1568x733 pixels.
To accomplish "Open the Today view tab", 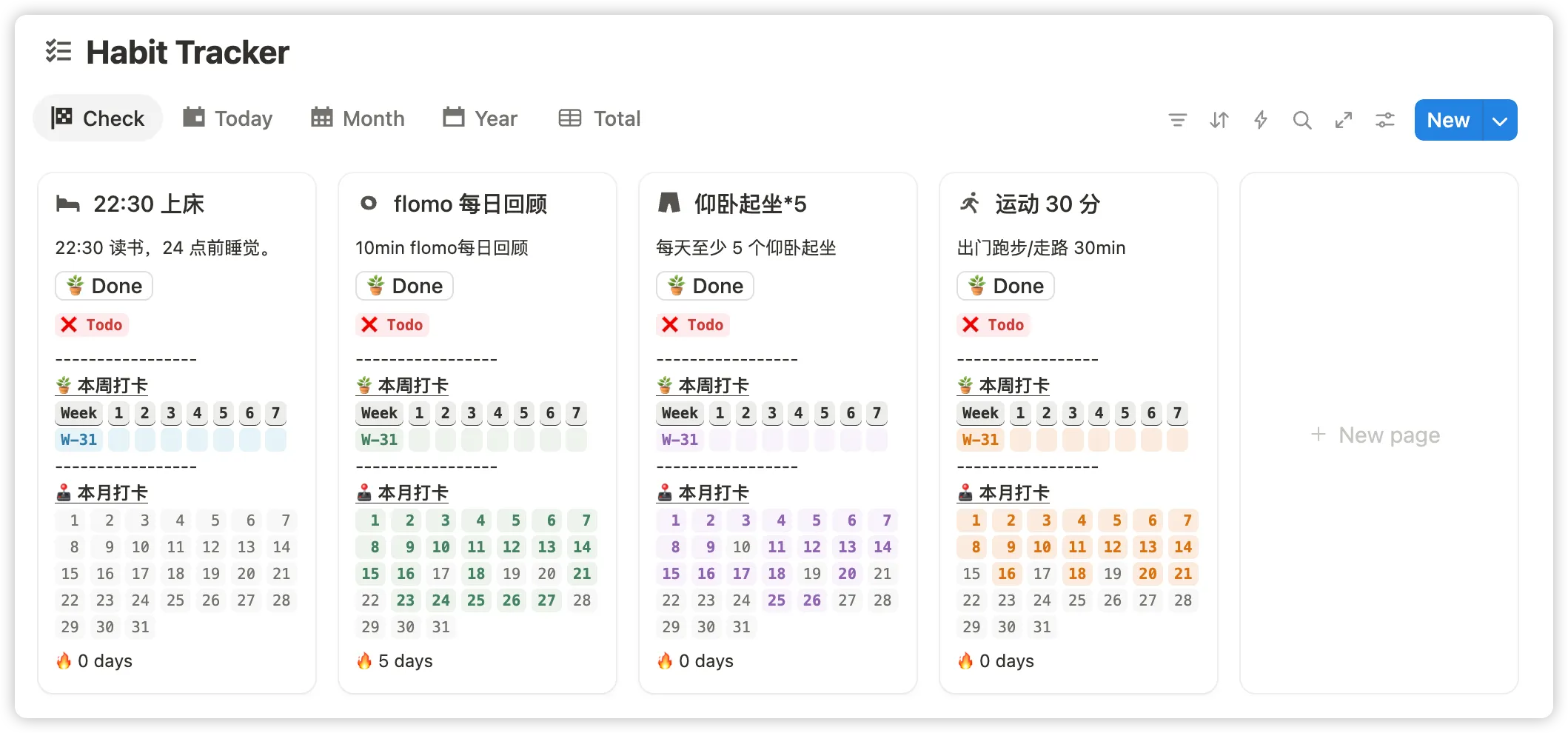I will (x=228, y=118).
